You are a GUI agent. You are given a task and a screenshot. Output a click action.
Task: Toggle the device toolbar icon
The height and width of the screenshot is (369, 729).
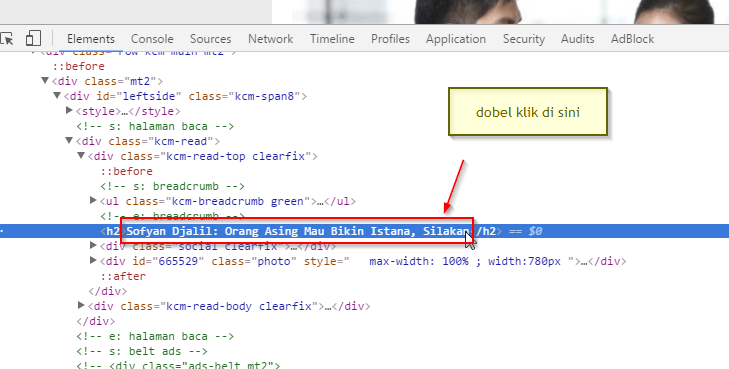pyautogui.click(x=33, y=39)
